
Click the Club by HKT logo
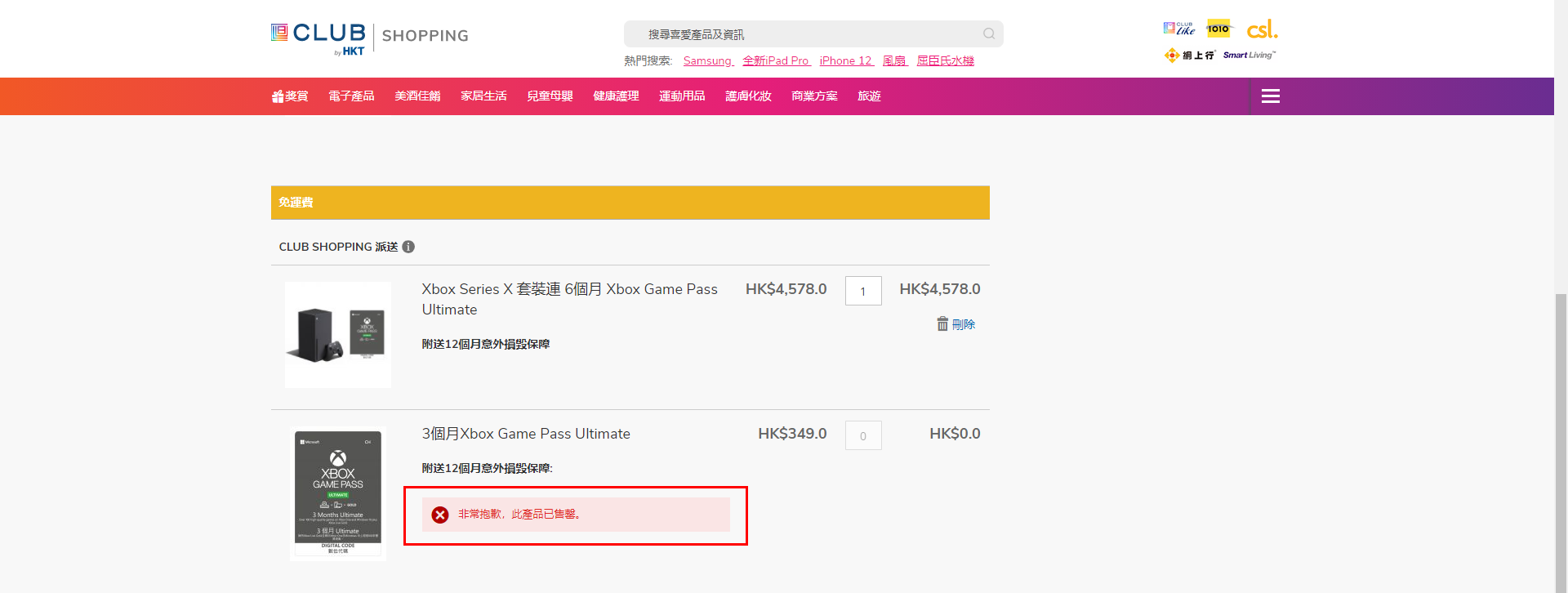pyautogui.click(x=318, y=38)
